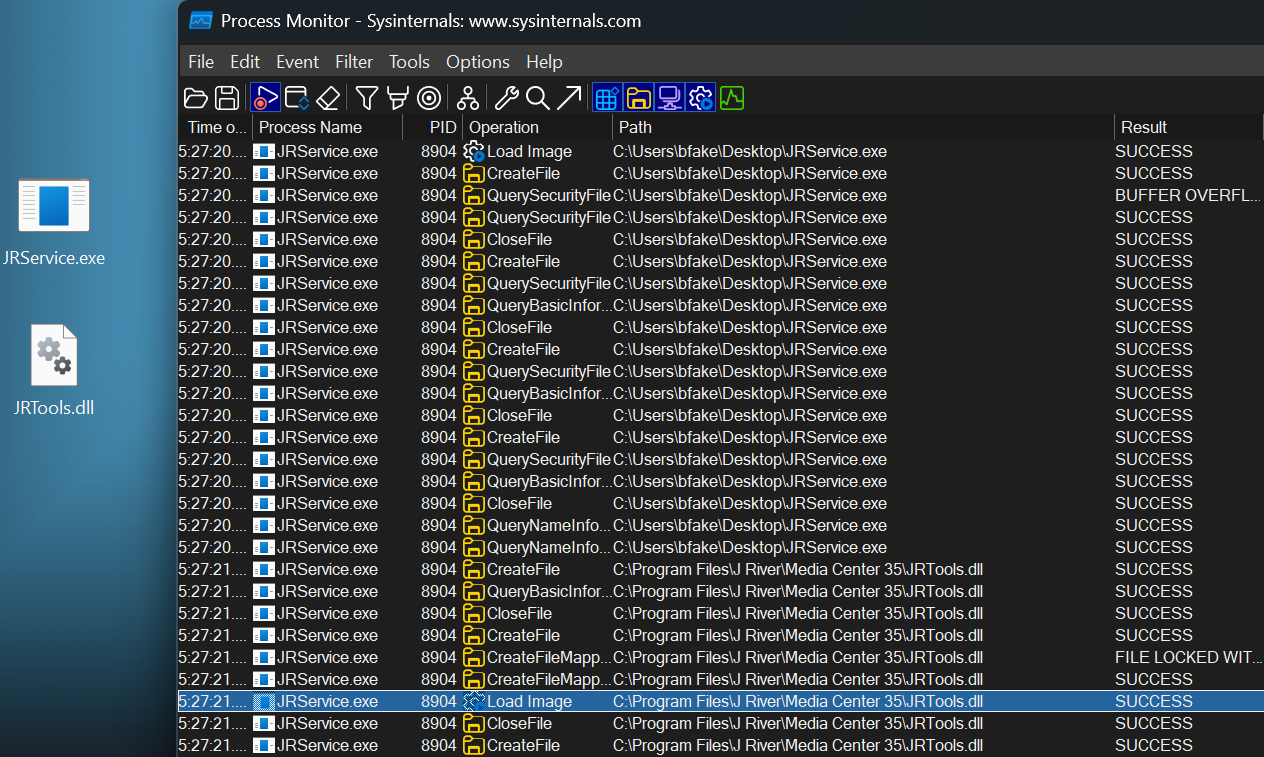Screen dimensions: 1264x757
Task: Enable Show Profiling Events in toolbar
Action: (732, 97)
